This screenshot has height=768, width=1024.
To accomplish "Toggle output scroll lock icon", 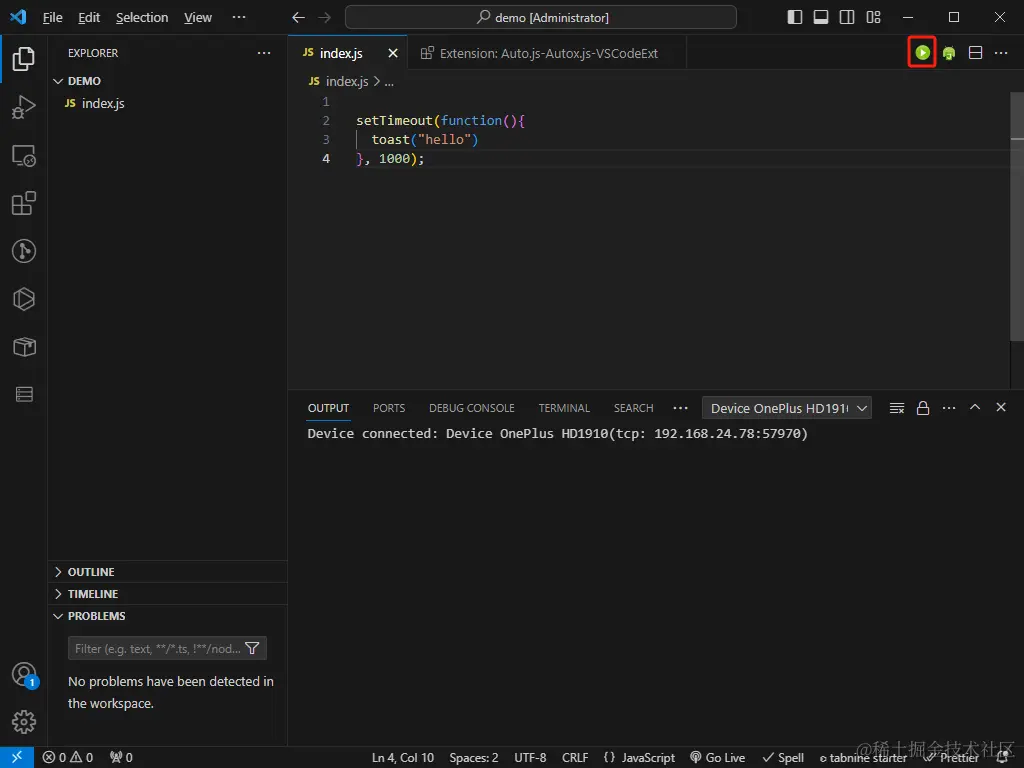I will tap(923, 408).
